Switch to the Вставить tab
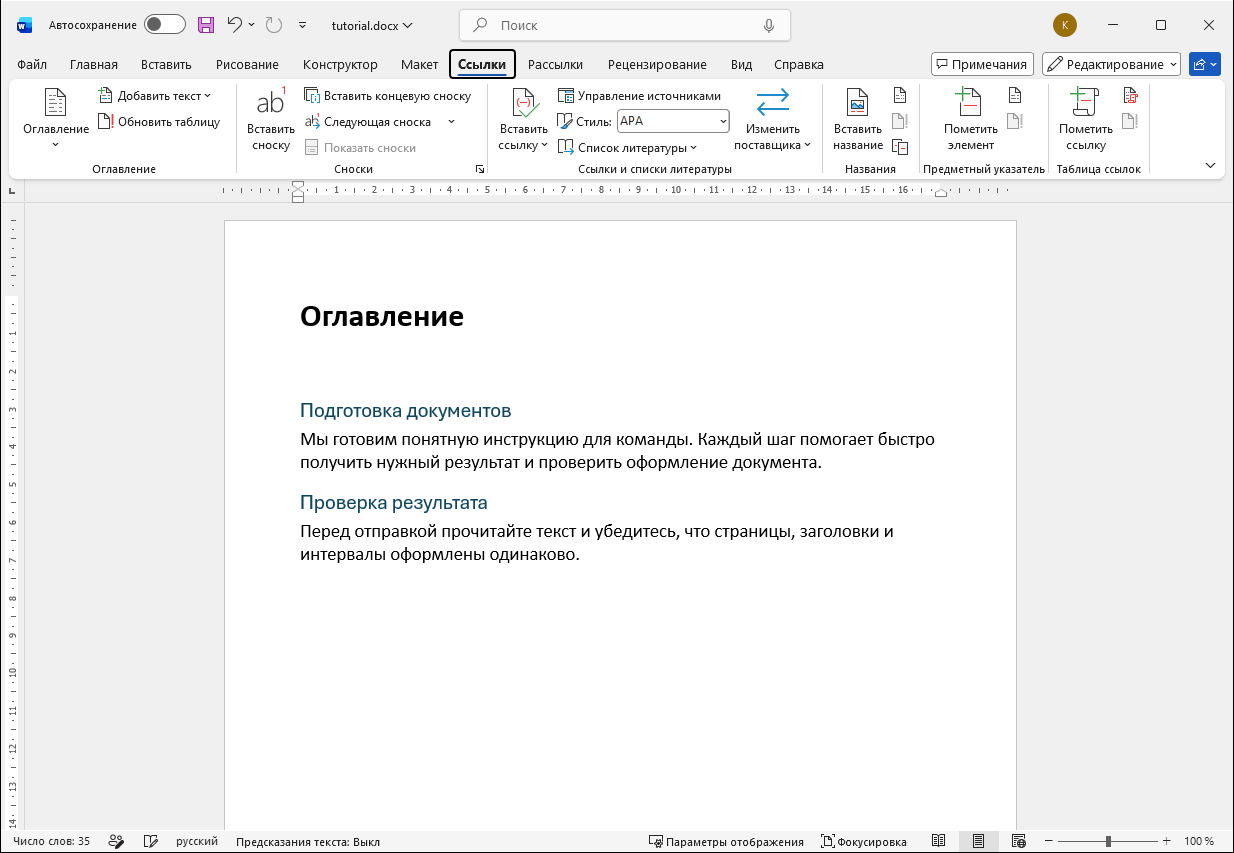 166,64
